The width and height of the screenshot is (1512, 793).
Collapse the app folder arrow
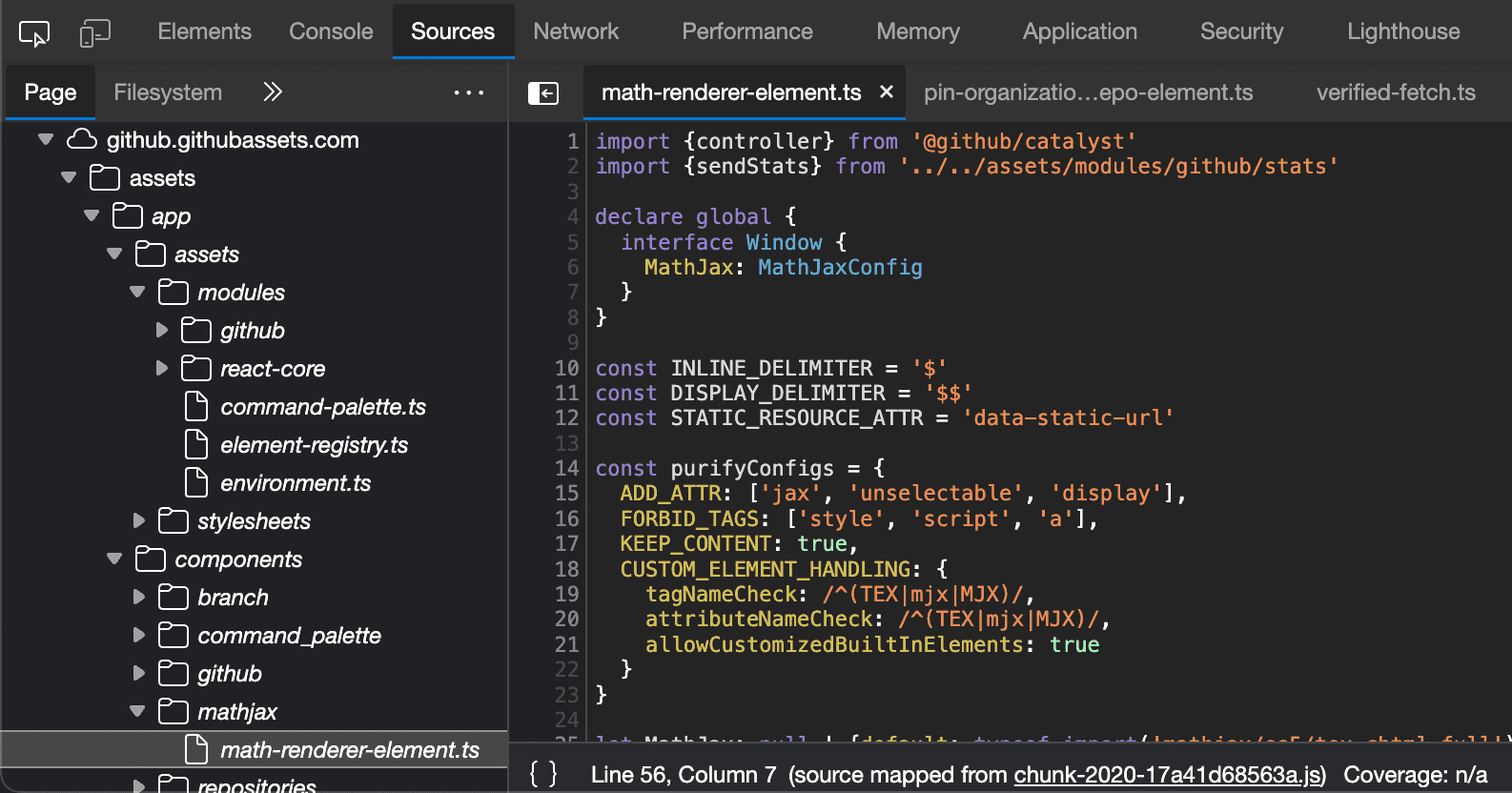(x=92, y=215)
